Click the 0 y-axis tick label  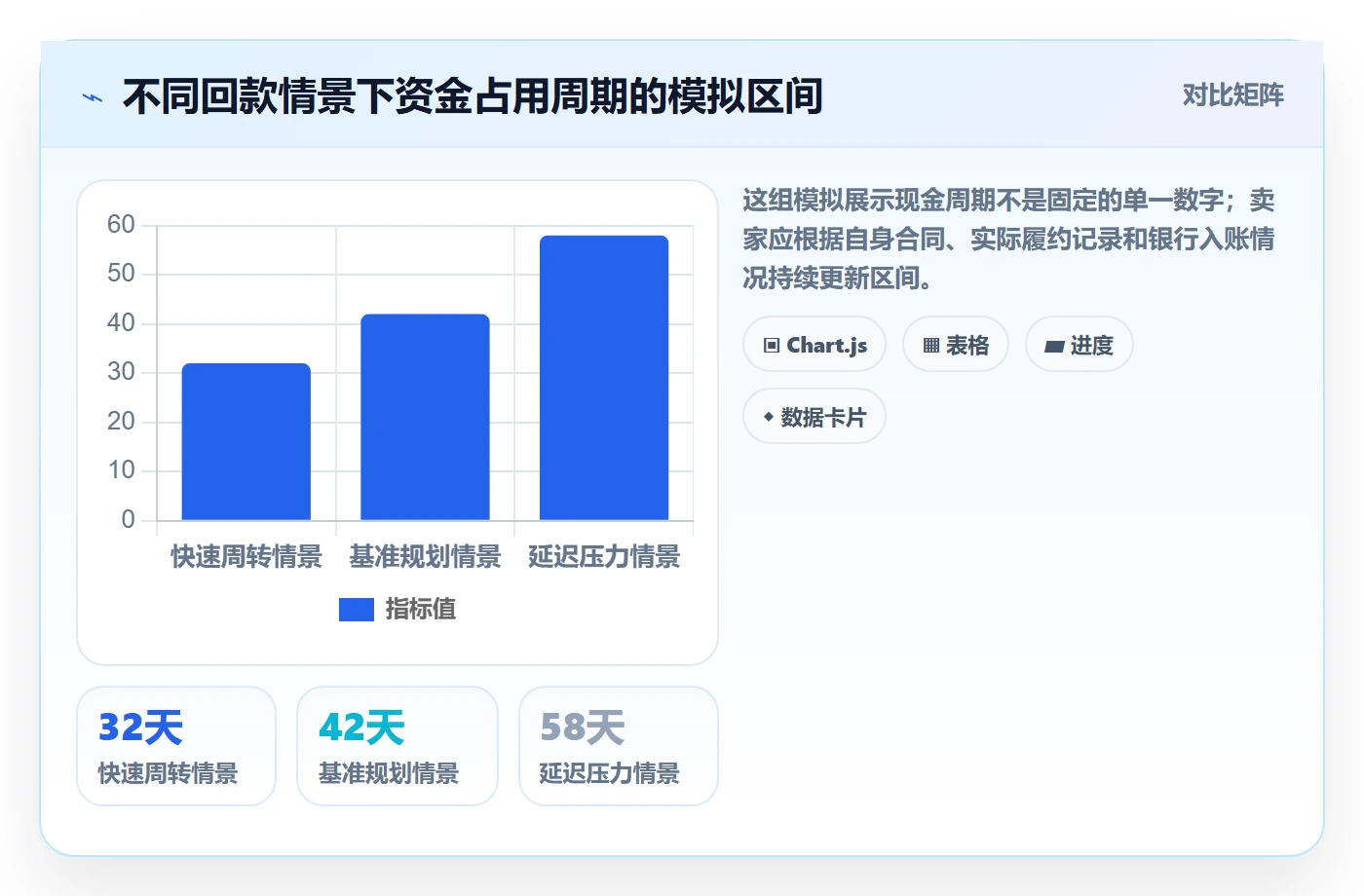(128, 520)
